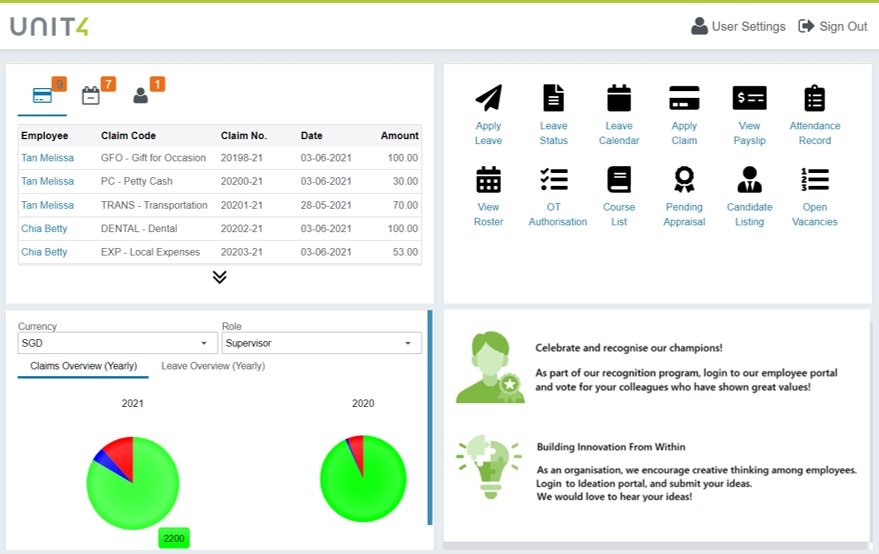Open Tan Melissa's GFO claim row link
This screenshot has height=554, width=879.
pos(48,158)
